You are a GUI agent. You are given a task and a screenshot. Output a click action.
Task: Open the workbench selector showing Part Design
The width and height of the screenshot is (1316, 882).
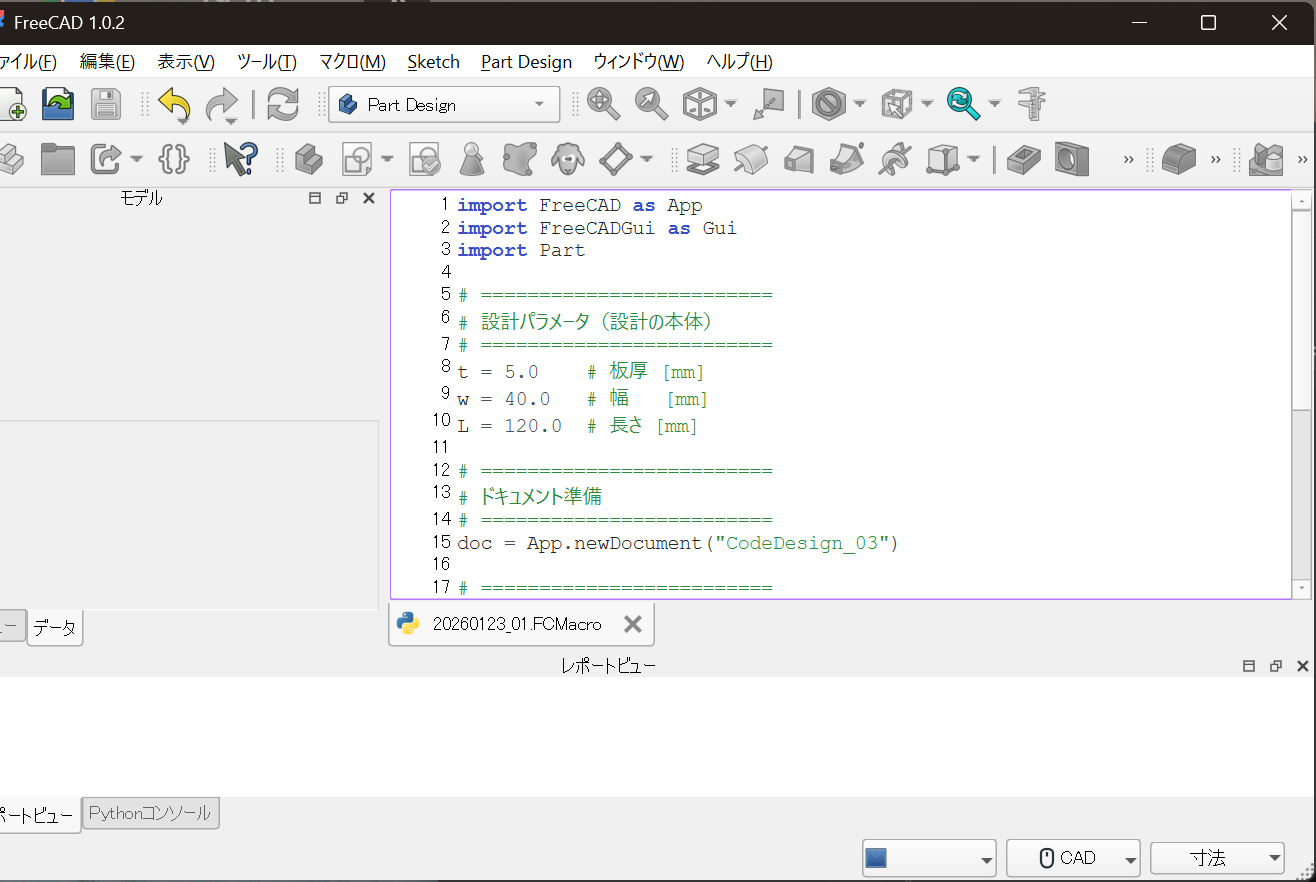pyautogui.click(x=443, y=104)
